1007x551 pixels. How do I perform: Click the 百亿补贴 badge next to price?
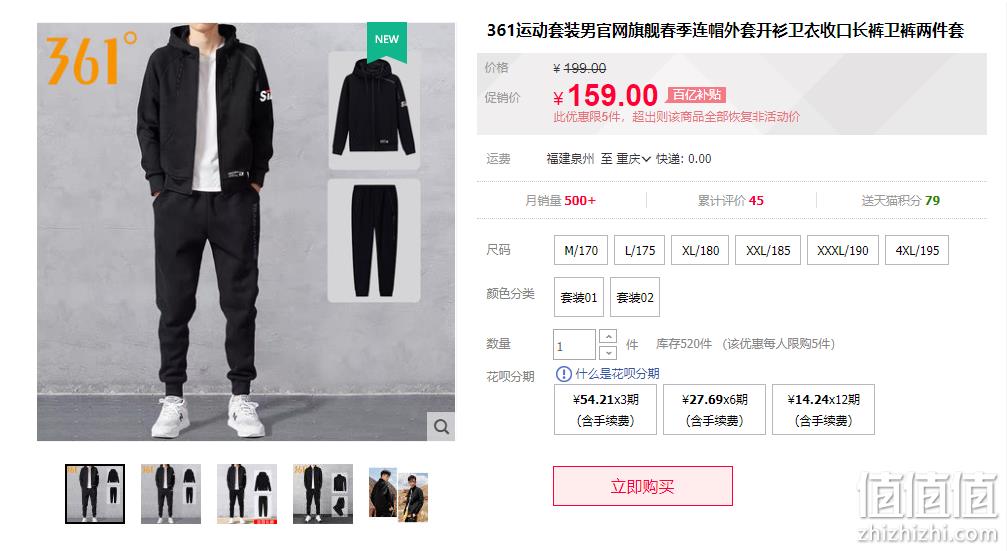[x=696, y=95]
